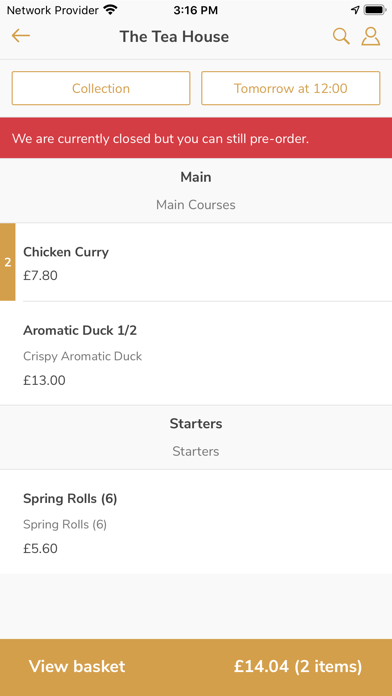Tap the location arrow status icon
392x696 pixels.
(355, 10)
